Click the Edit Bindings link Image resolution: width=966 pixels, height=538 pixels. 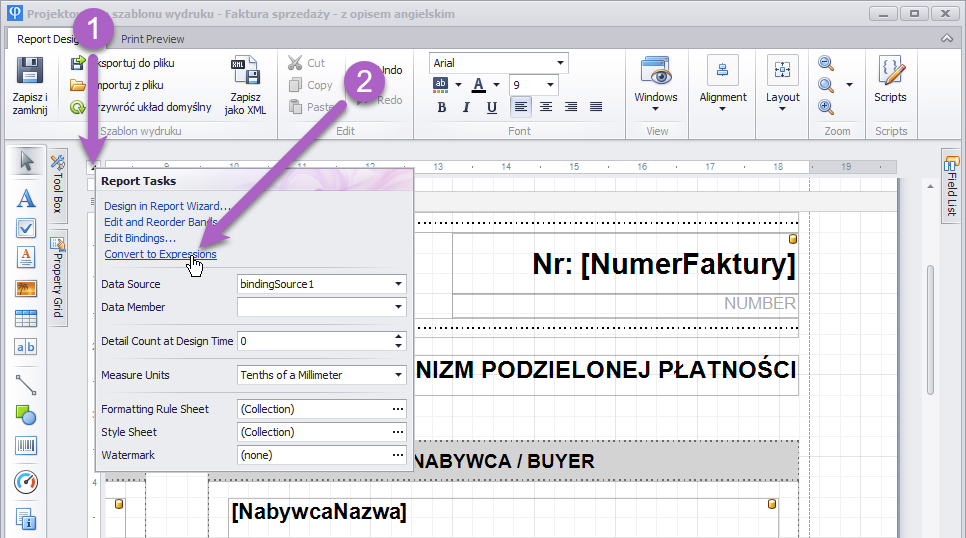pyautogui.click(x=140, y=238)
